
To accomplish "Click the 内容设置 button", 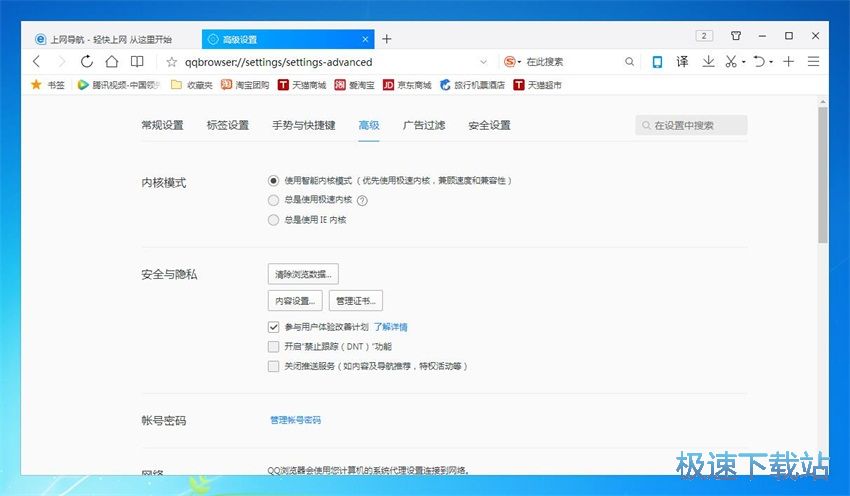I will coord(295,301).
